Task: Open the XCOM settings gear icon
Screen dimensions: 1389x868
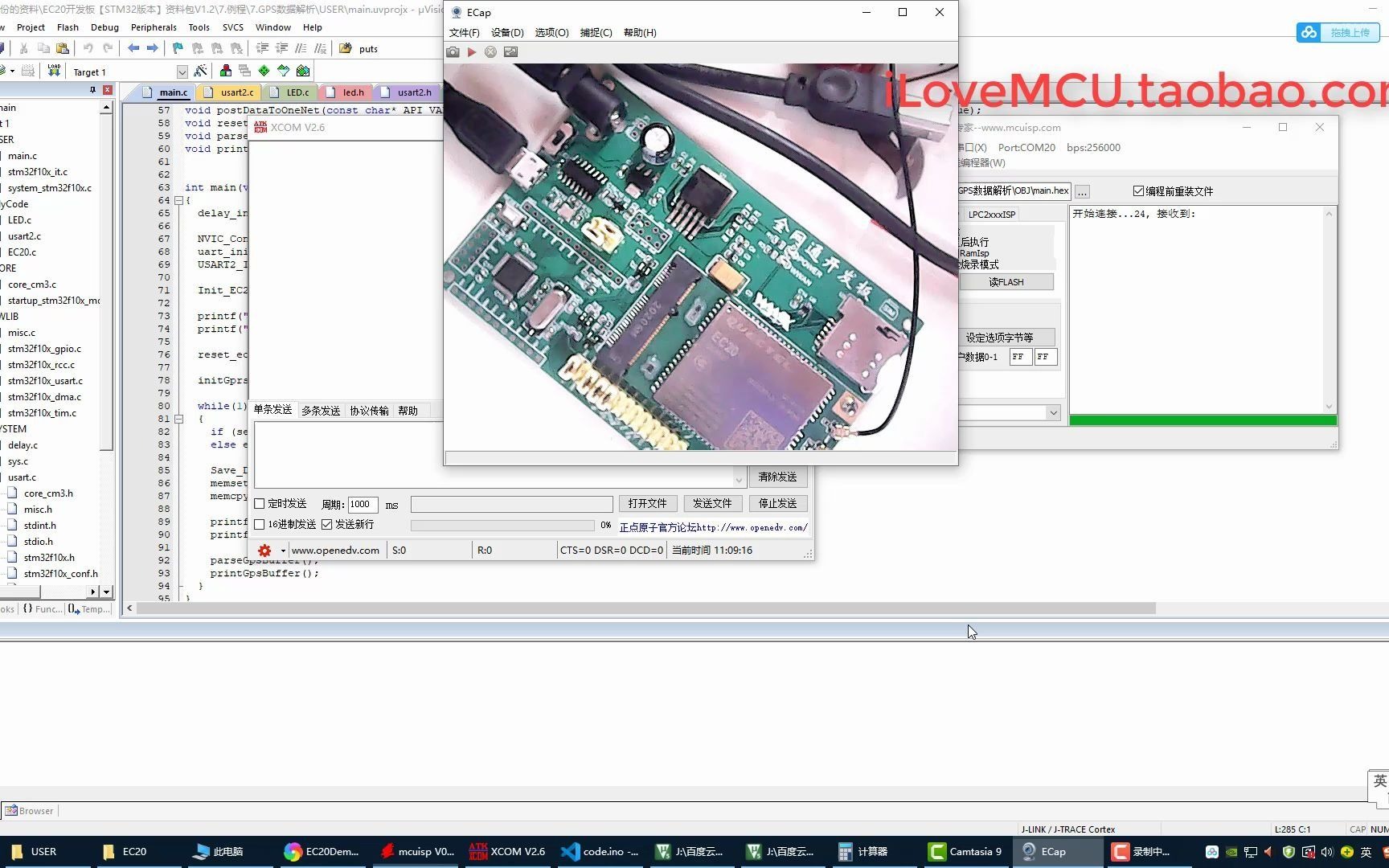Action: coord(265,550)
